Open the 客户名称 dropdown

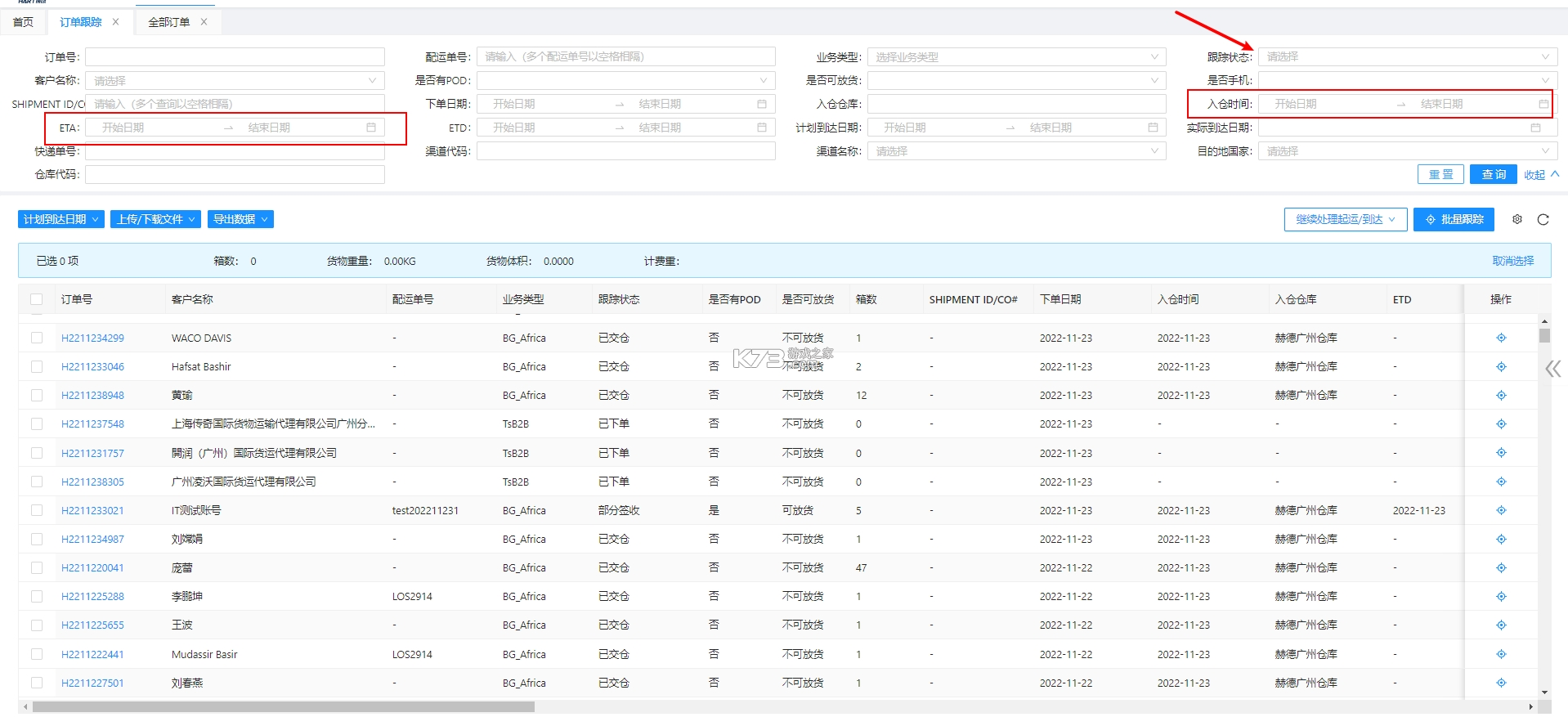(x=235, y=80)
